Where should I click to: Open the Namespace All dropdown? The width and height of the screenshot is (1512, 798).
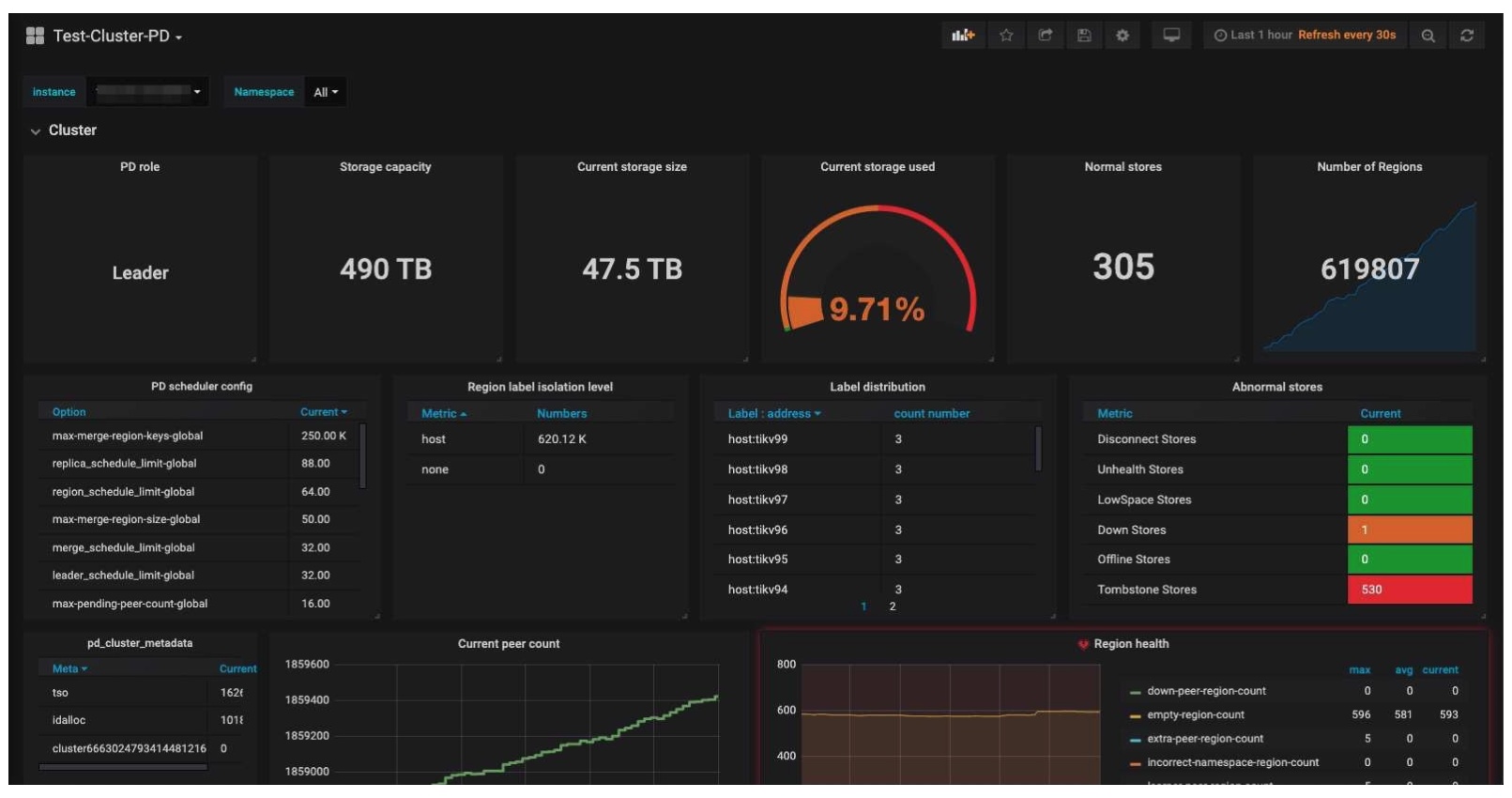pos(326,92)
